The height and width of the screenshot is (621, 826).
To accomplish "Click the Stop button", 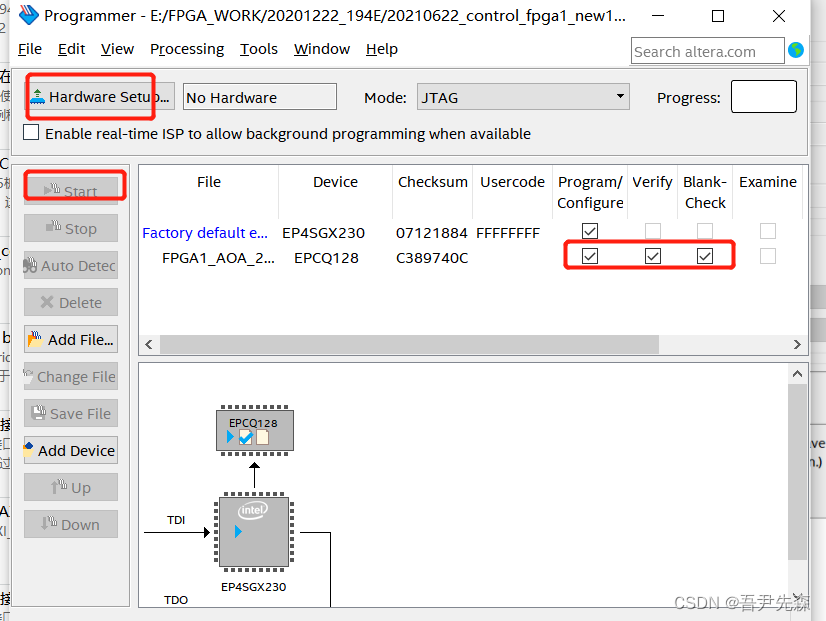I will (71, 228).
